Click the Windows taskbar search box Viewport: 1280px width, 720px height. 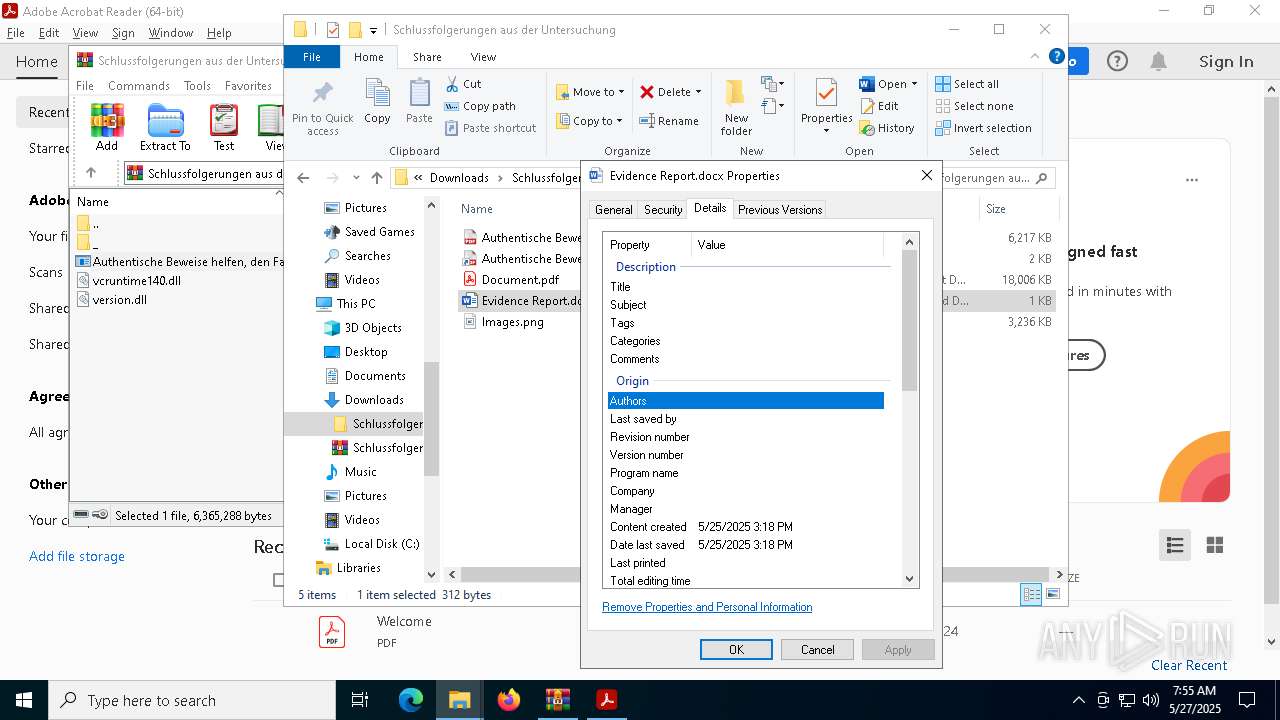[192, 700]
